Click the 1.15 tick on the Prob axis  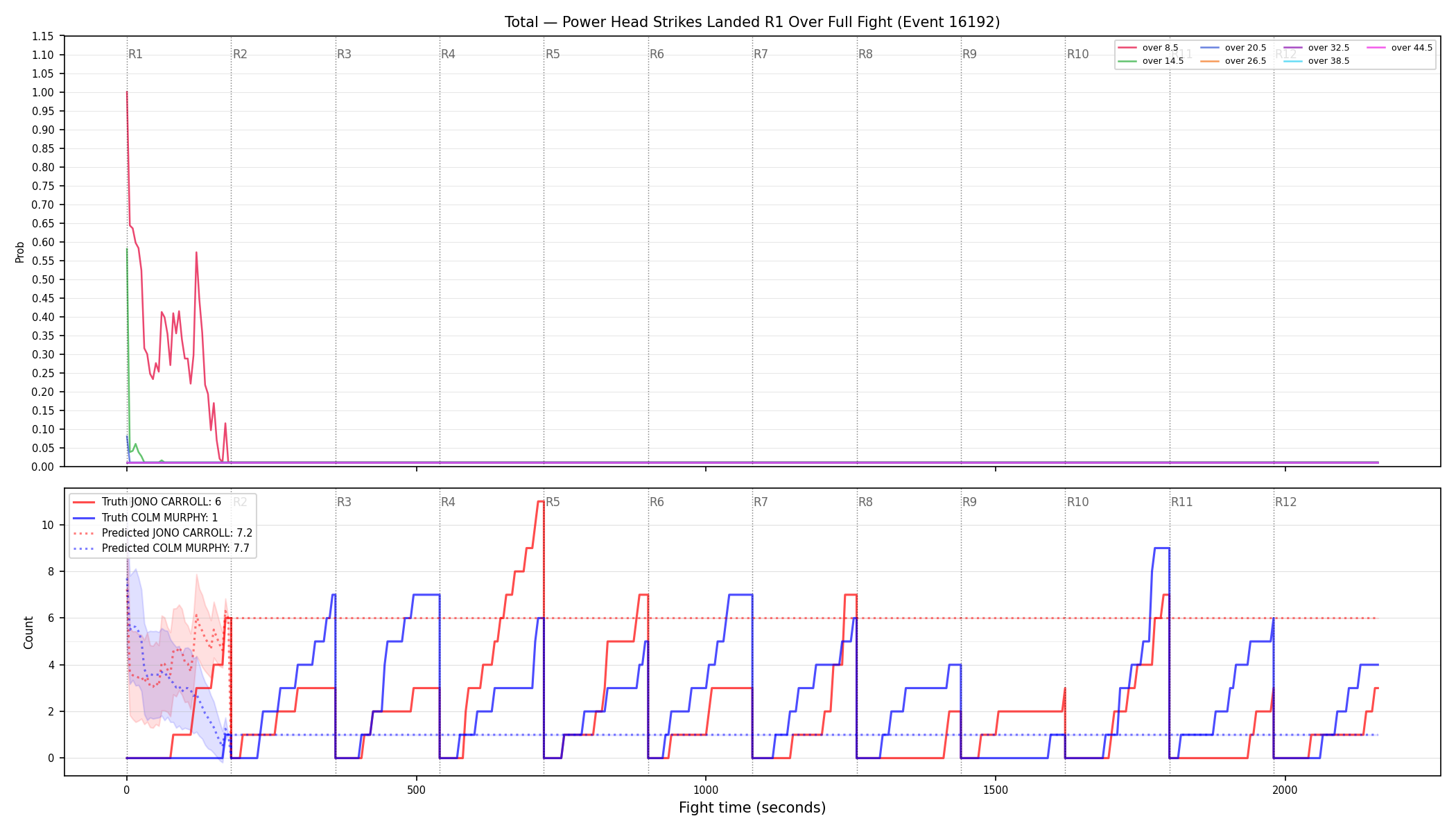(x=43, y=36)
